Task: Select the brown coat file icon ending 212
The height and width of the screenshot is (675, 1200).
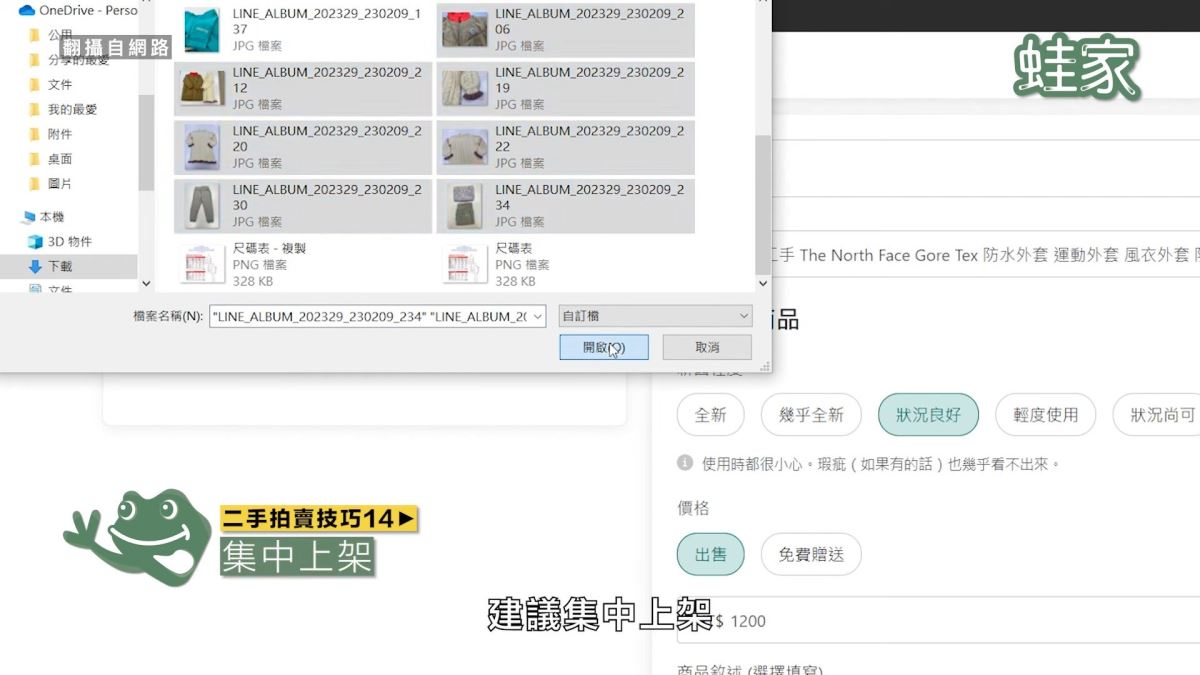Action: [202, 88]
